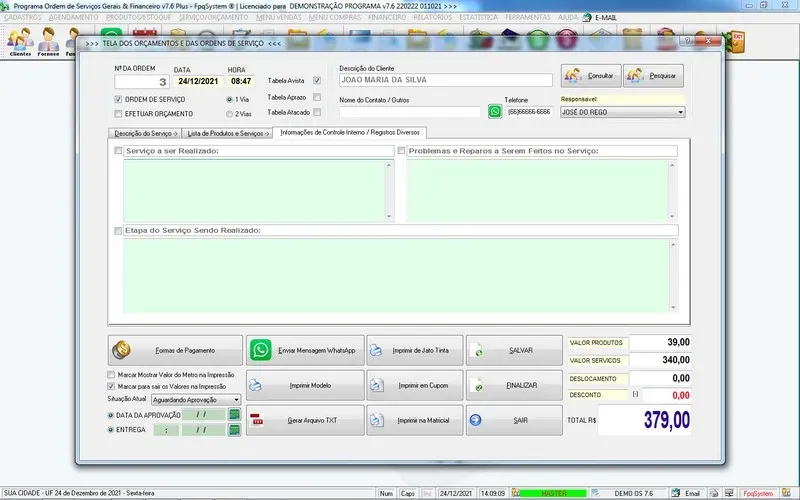Switch to Lista de Produtos e Serviços tab
Screen dimensions: 800x500
[x=228, y=133]
